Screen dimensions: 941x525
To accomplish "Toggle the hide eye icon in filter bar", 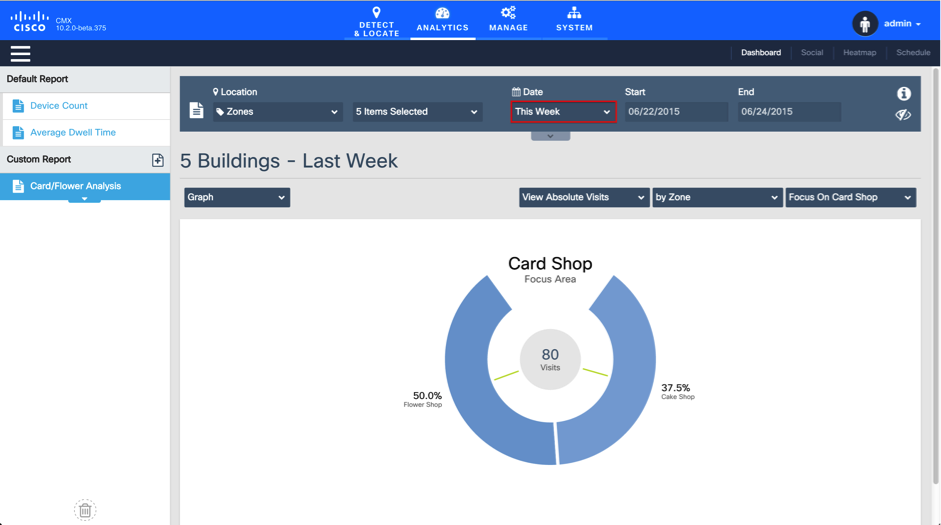I will click(x=903, y=115).
